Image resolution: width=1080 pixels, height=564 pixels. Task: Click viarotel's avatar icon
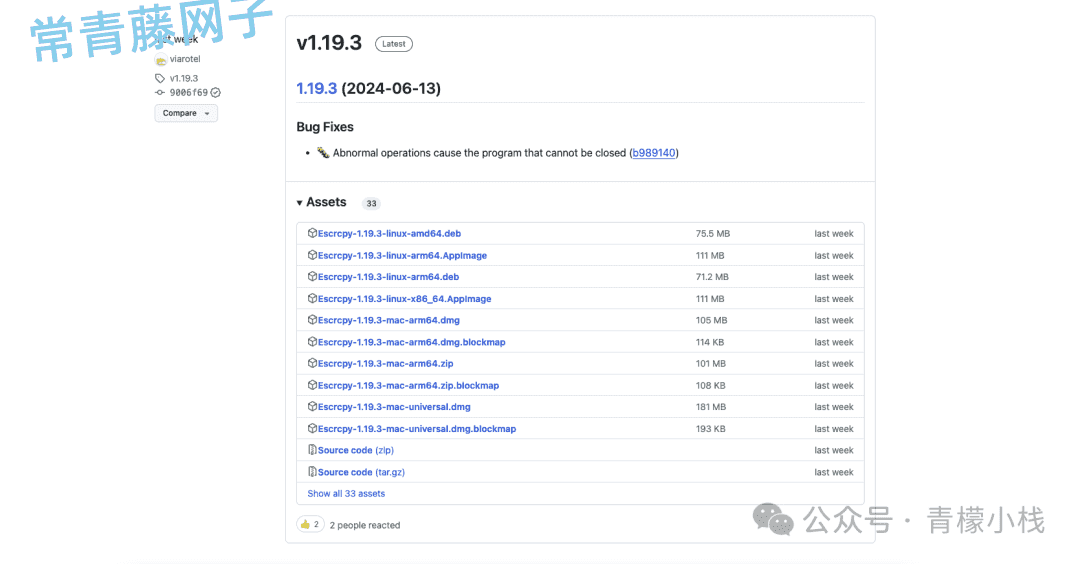(x=161, y=60)
